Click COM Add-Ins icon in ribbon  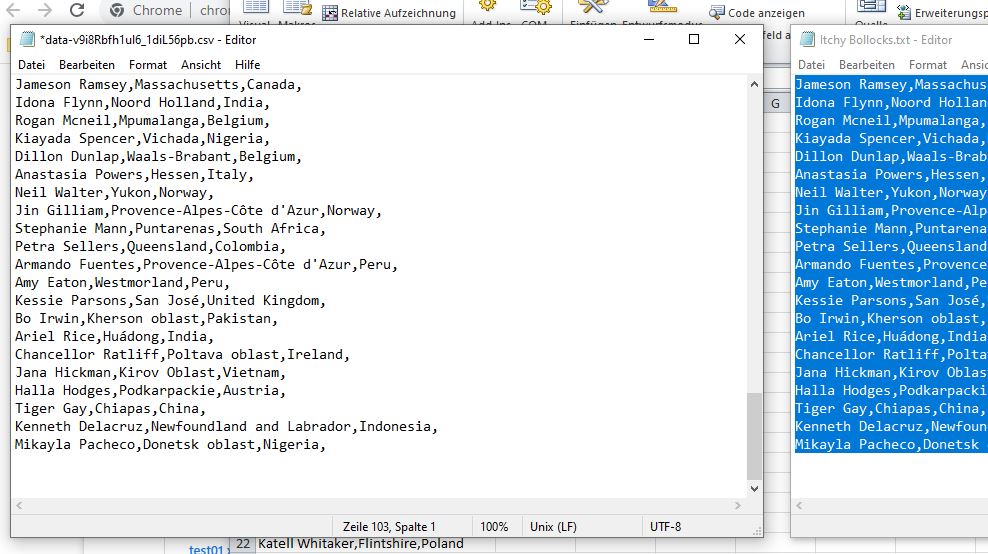(x=536, y=6)
